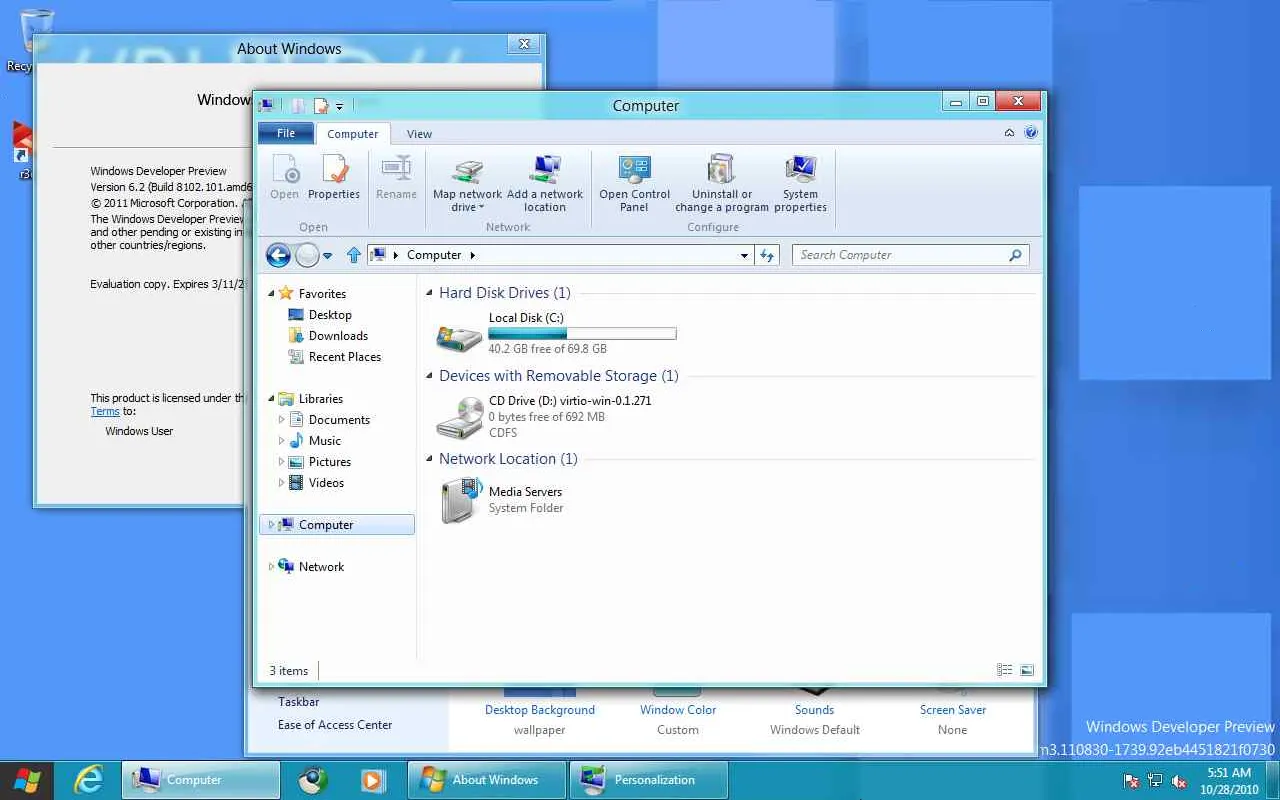Viewport: 1280px width, 800px height.
Task: Collapse Devices with Removable Storage group
Action: click(x=429, y=377)
